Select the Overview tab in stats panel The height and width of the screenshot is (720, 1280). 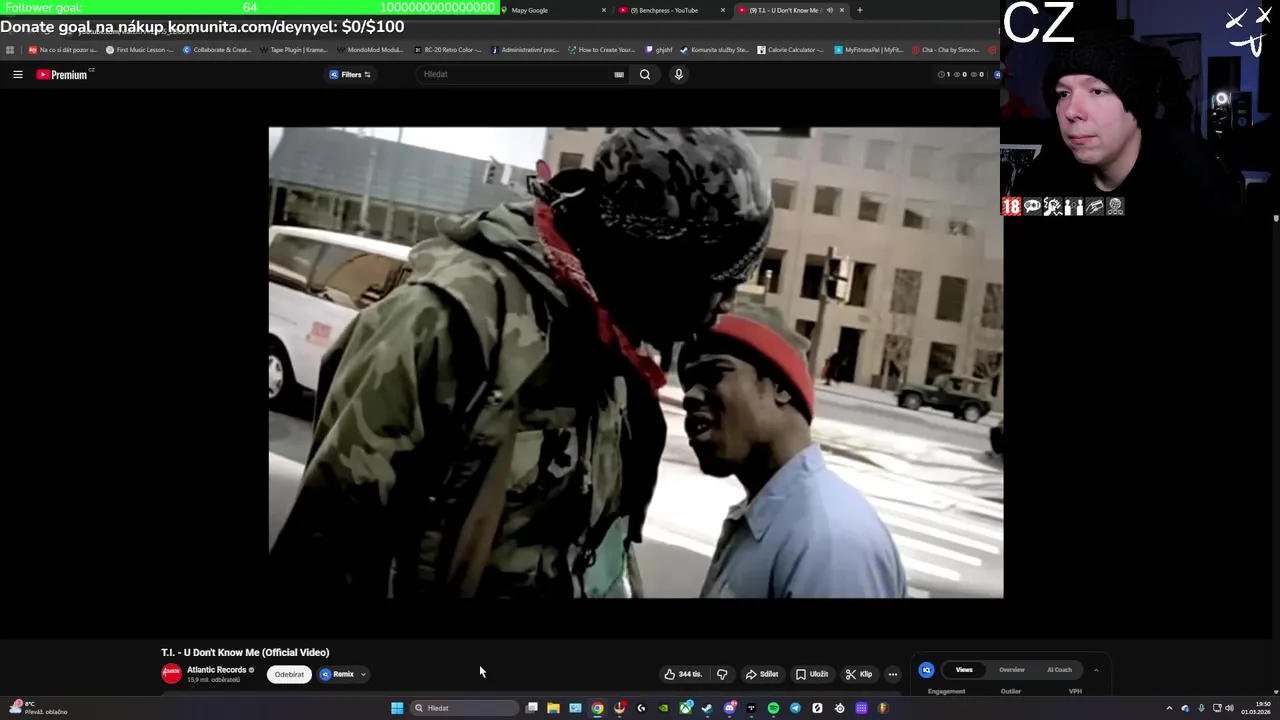tap(1012, 670)
